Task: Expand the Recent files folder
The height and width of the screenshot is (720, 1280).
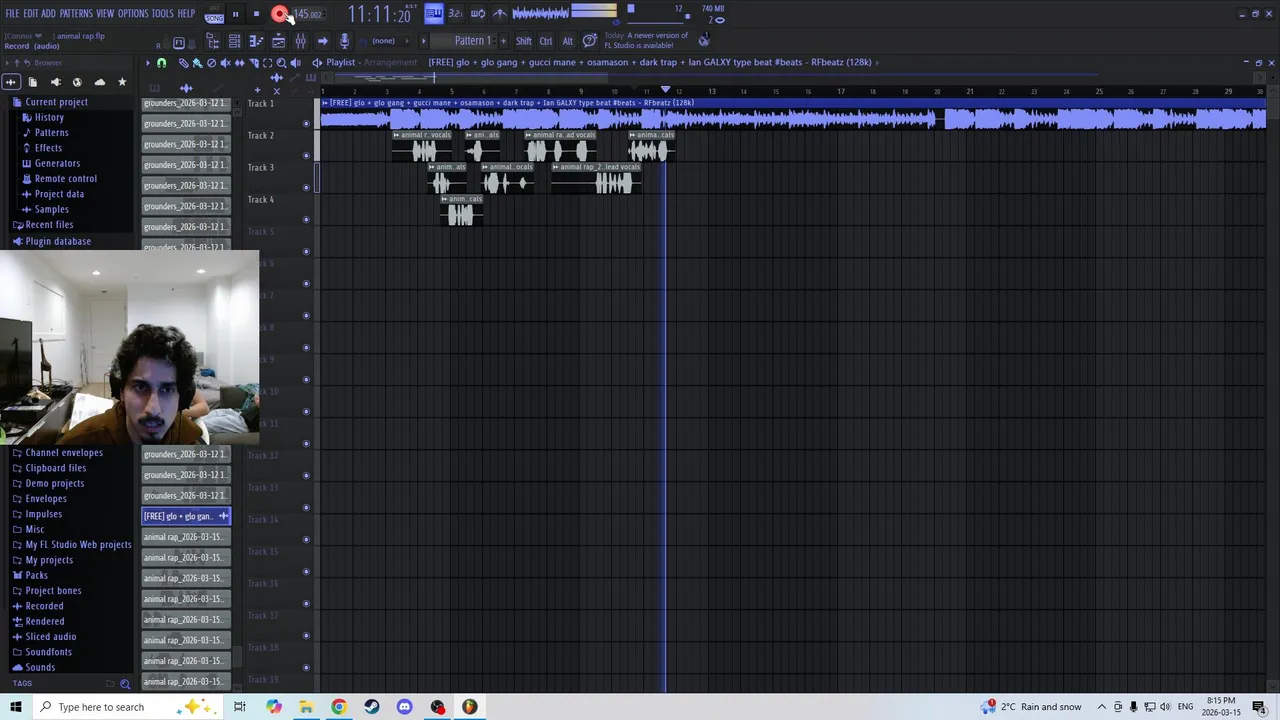Action: 49,225
